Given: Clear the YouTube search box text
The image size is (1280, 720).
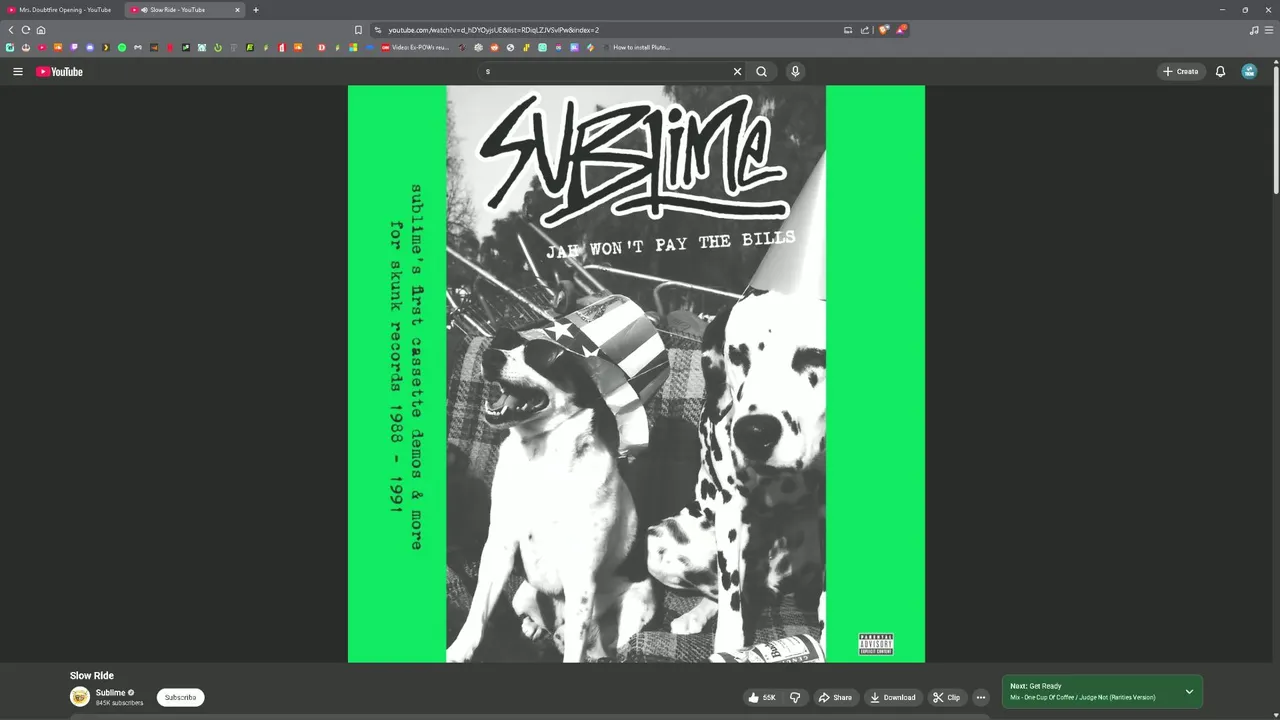Looking at the screenshot, I should [x=737, y=71].
